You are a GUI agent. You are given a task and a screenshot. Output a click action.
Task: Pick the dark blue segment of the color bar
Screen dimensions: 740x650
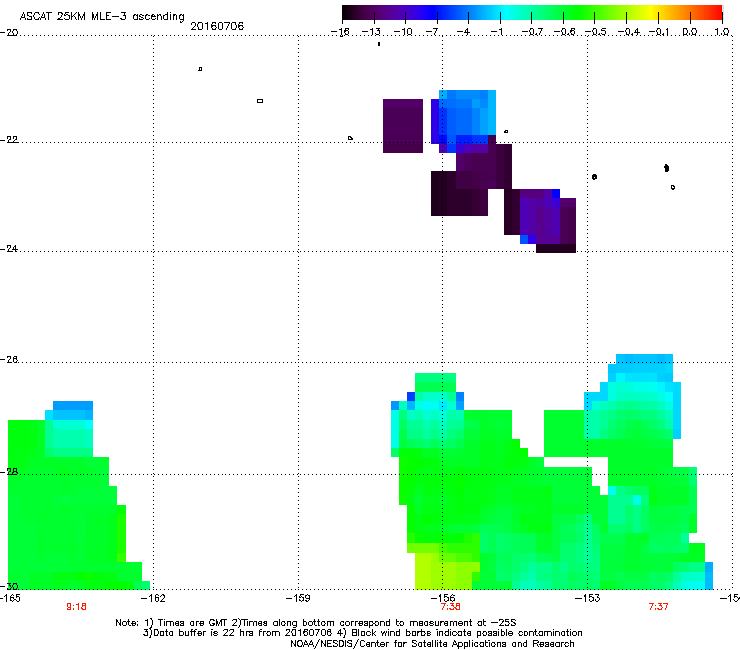click(x=432, y=13)
